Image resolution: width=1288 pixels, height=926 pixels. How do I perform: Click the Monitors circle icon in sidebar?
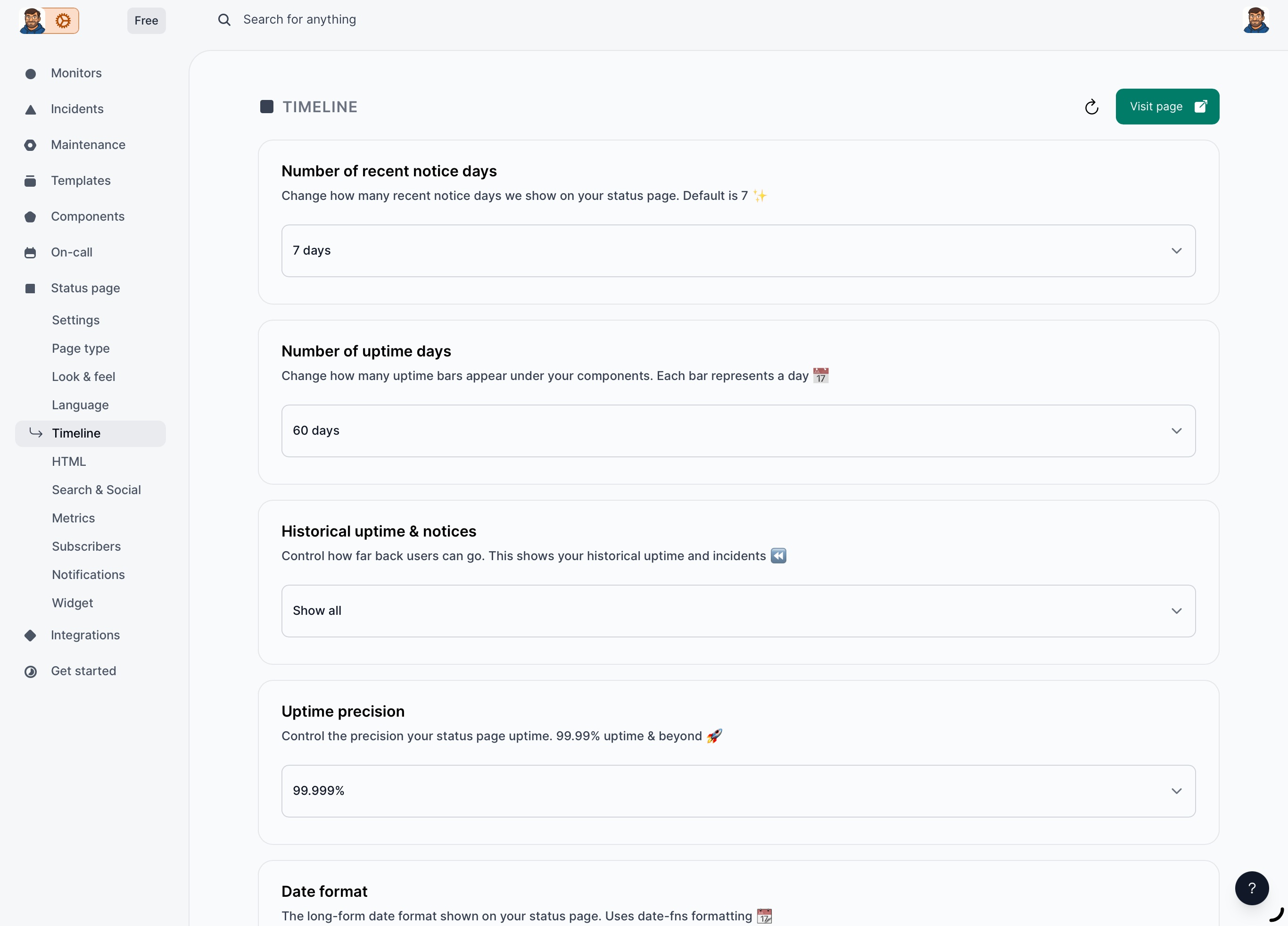click(31, 74)
